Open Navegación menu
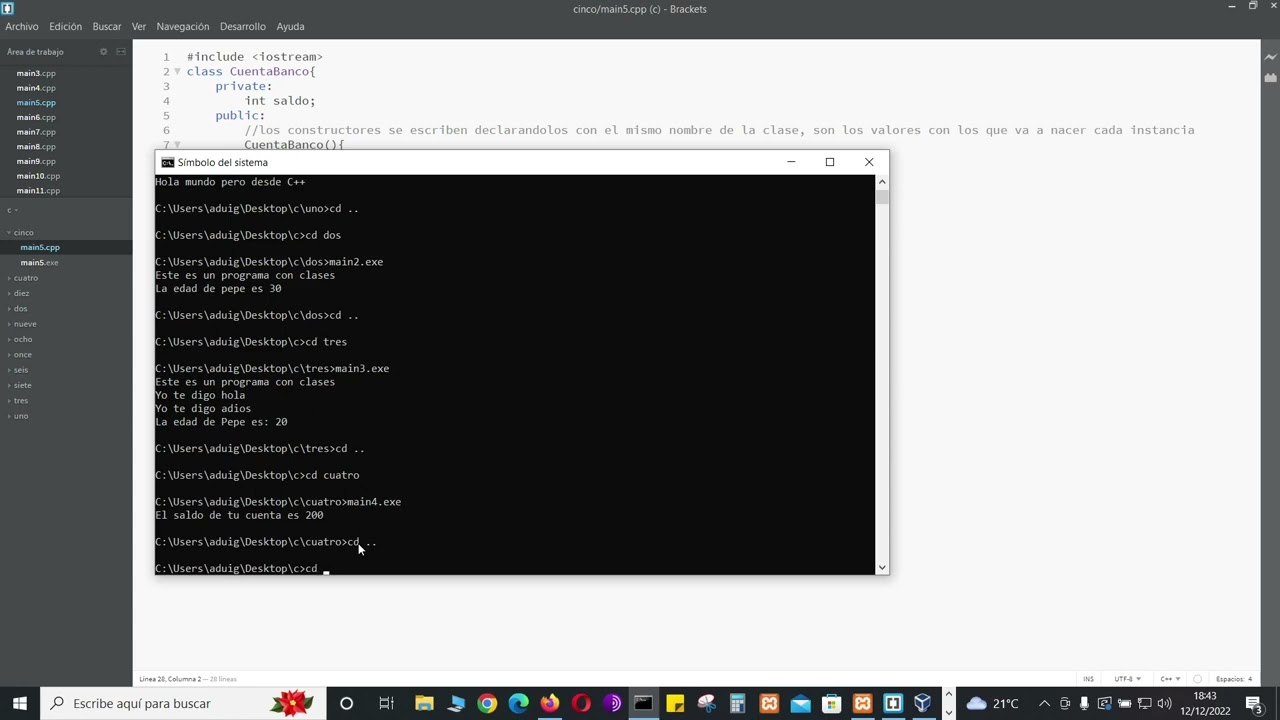Viewport: 1280px width, 720px height. 183,26
